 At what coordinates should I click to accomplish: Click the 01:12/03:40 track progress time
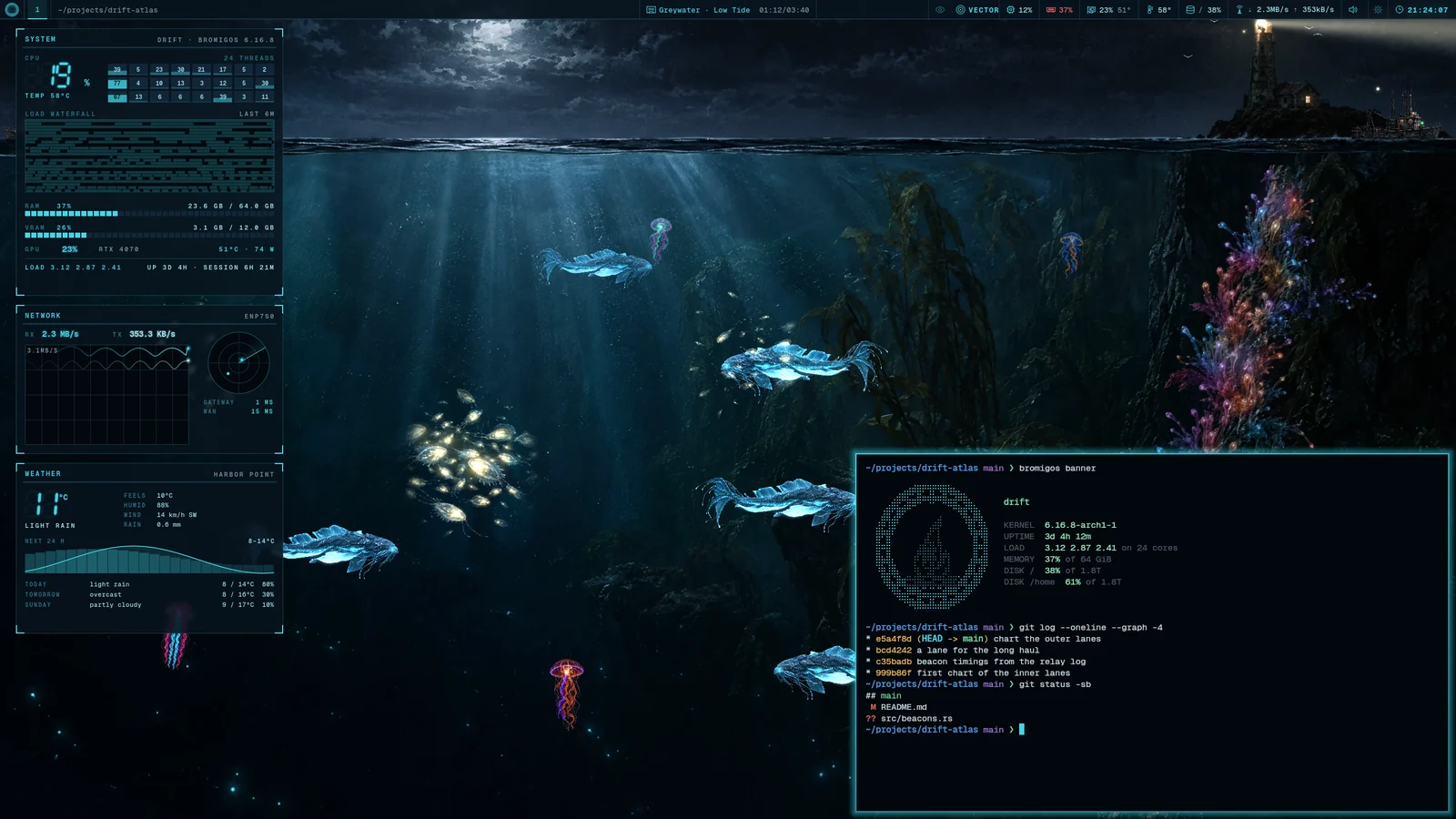[x=784, y=10]
